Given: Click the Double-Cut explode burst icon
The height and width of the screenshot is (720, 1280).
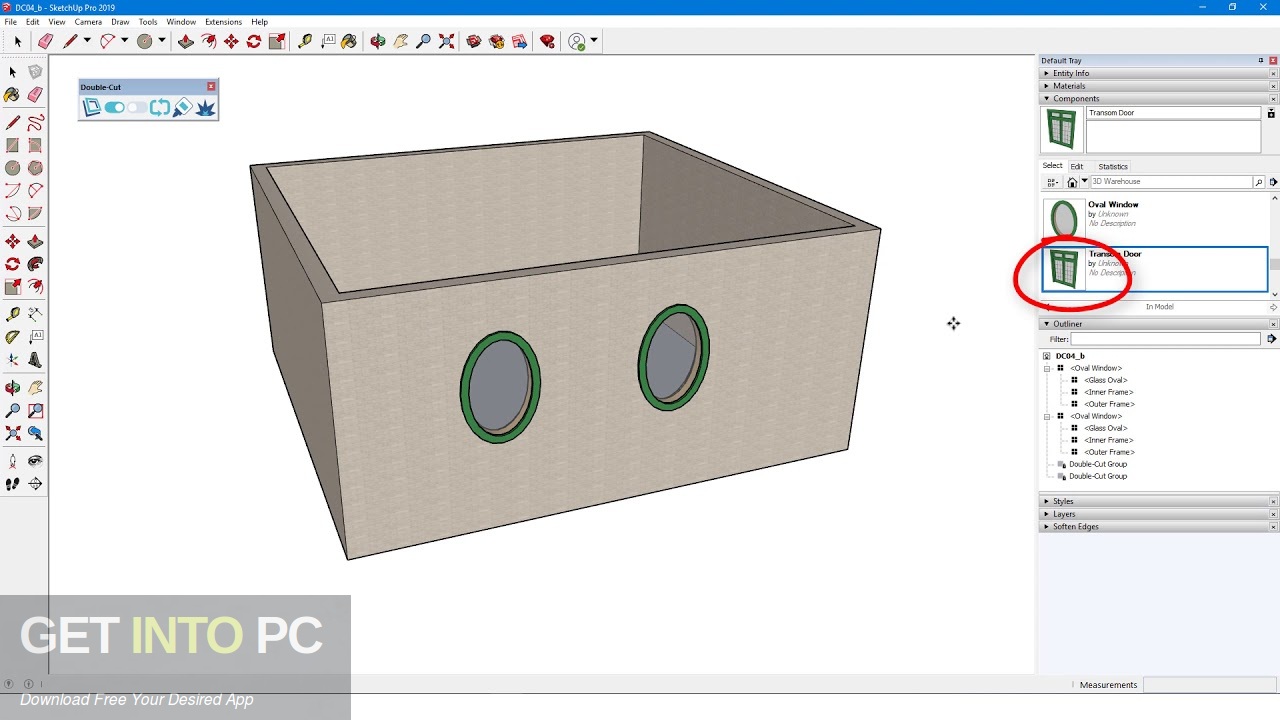Looking at the screenshot, I should (x=205, y=107).
